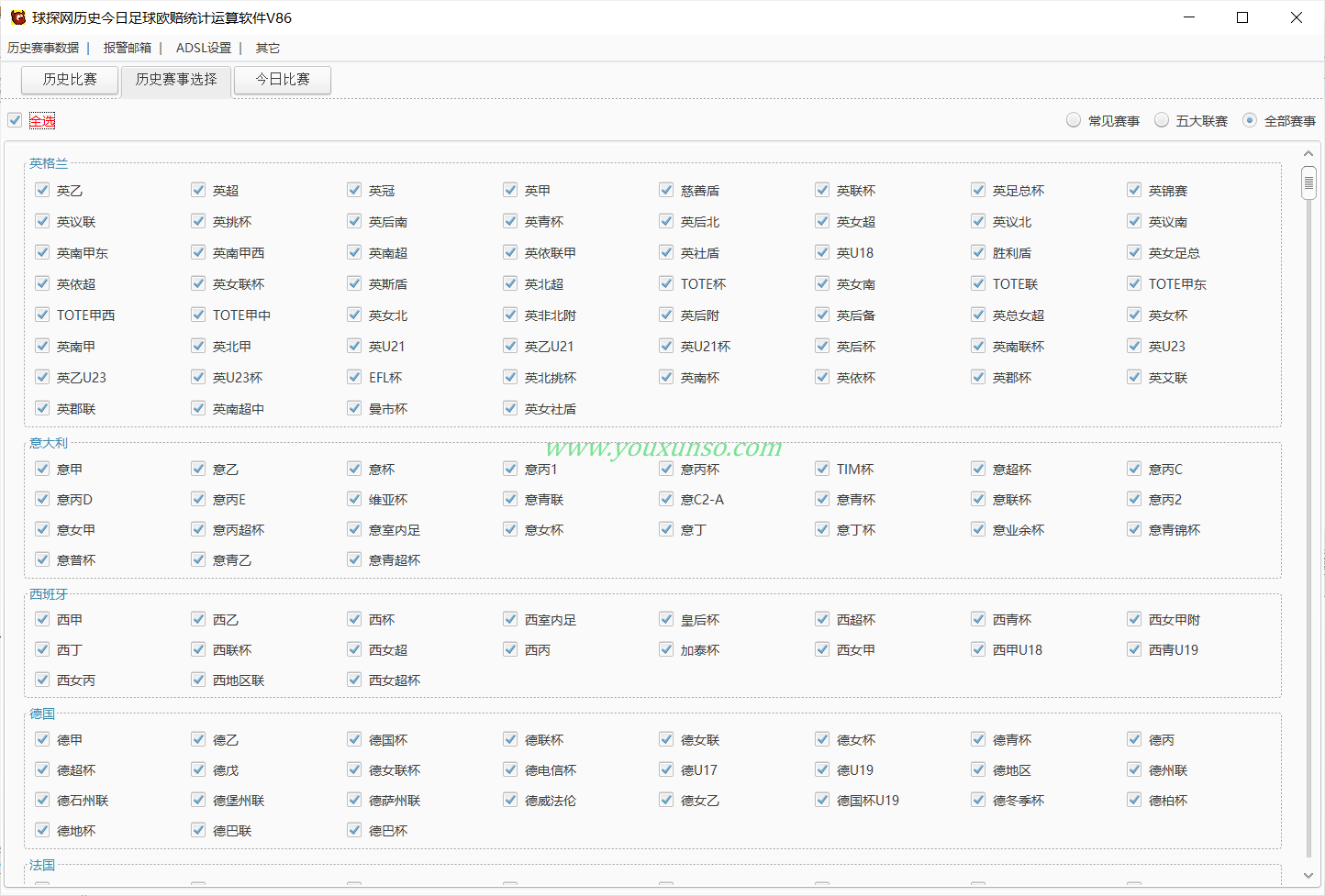The image size is (1325, 896).
Task: Click the app logo icon in title bar
Action: 17,17
